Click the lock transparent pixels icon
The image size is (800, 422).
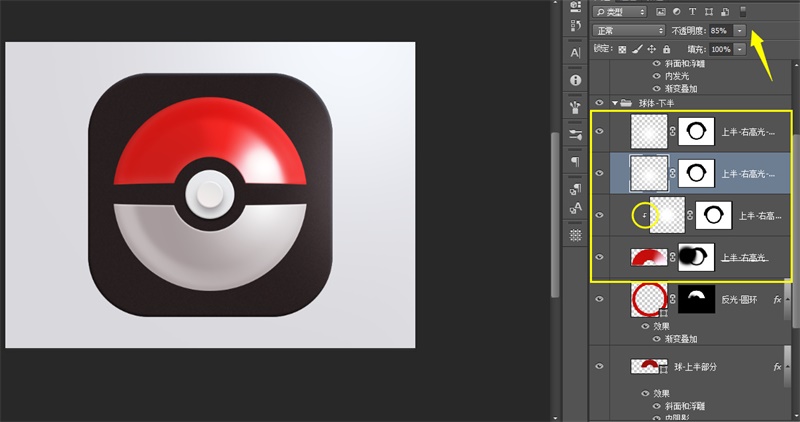click(623, 49)
